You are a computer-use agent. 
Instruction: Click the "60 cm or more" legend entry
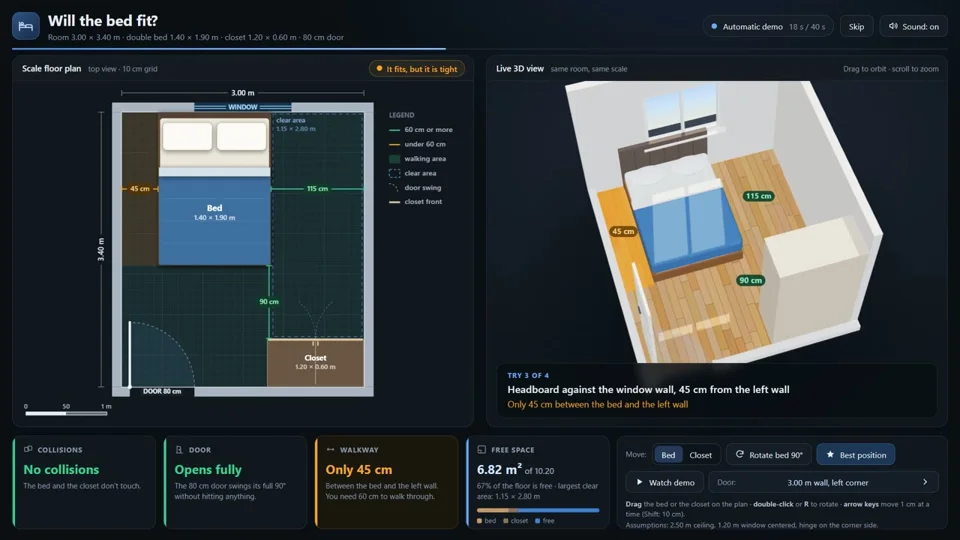(x=421, y=130)
